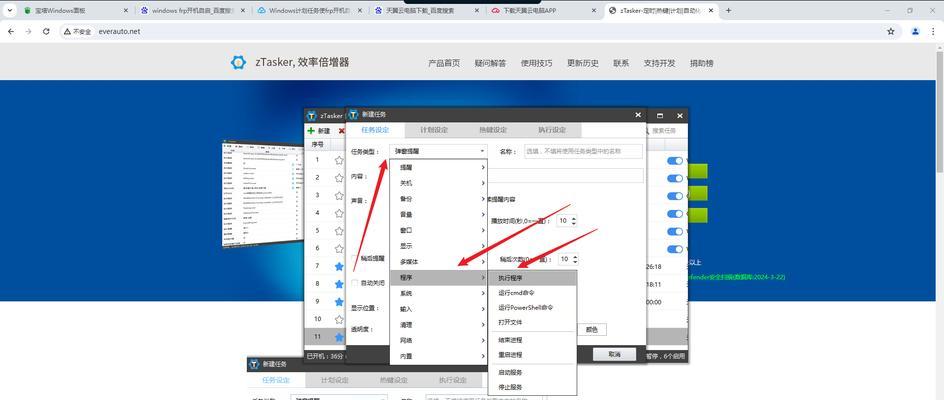Close the upper 新建任务 dialog with its X
Screen dimensions: 944x400
click(x=638, y=114)
